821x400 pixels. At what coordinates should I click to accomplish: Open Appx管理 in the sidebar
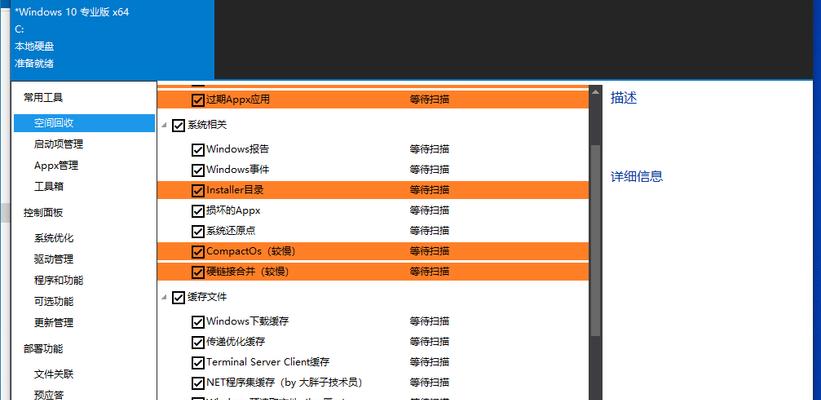56,165
